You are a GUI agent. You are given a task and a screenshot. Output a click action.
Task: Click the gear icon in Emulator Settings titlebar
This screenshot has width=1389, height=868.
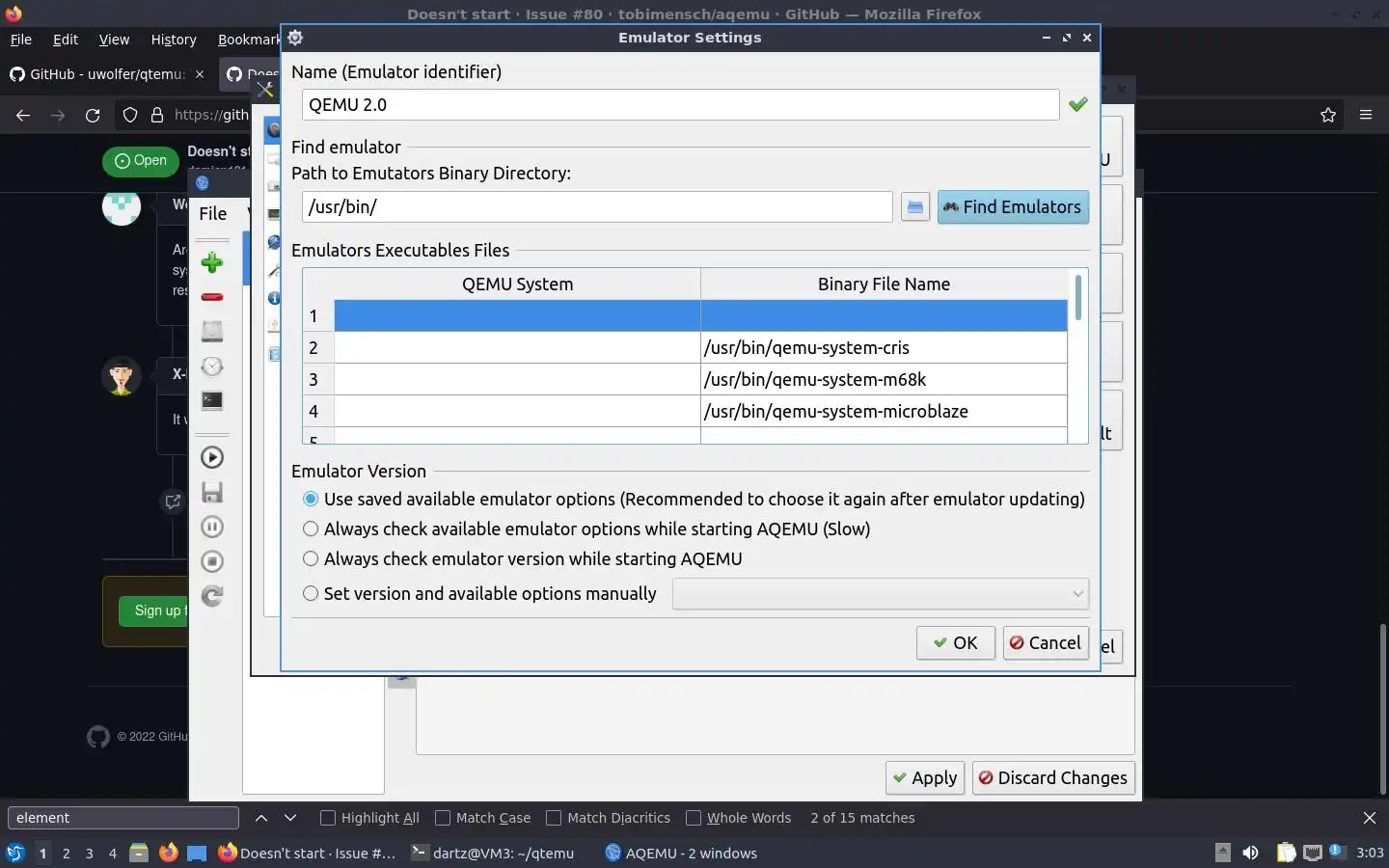295,38
